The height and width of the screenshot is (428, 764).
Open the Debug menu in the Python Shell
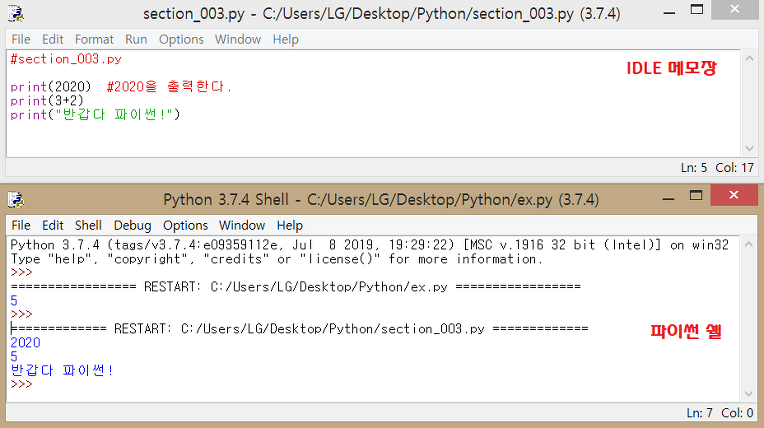[133, 226]
